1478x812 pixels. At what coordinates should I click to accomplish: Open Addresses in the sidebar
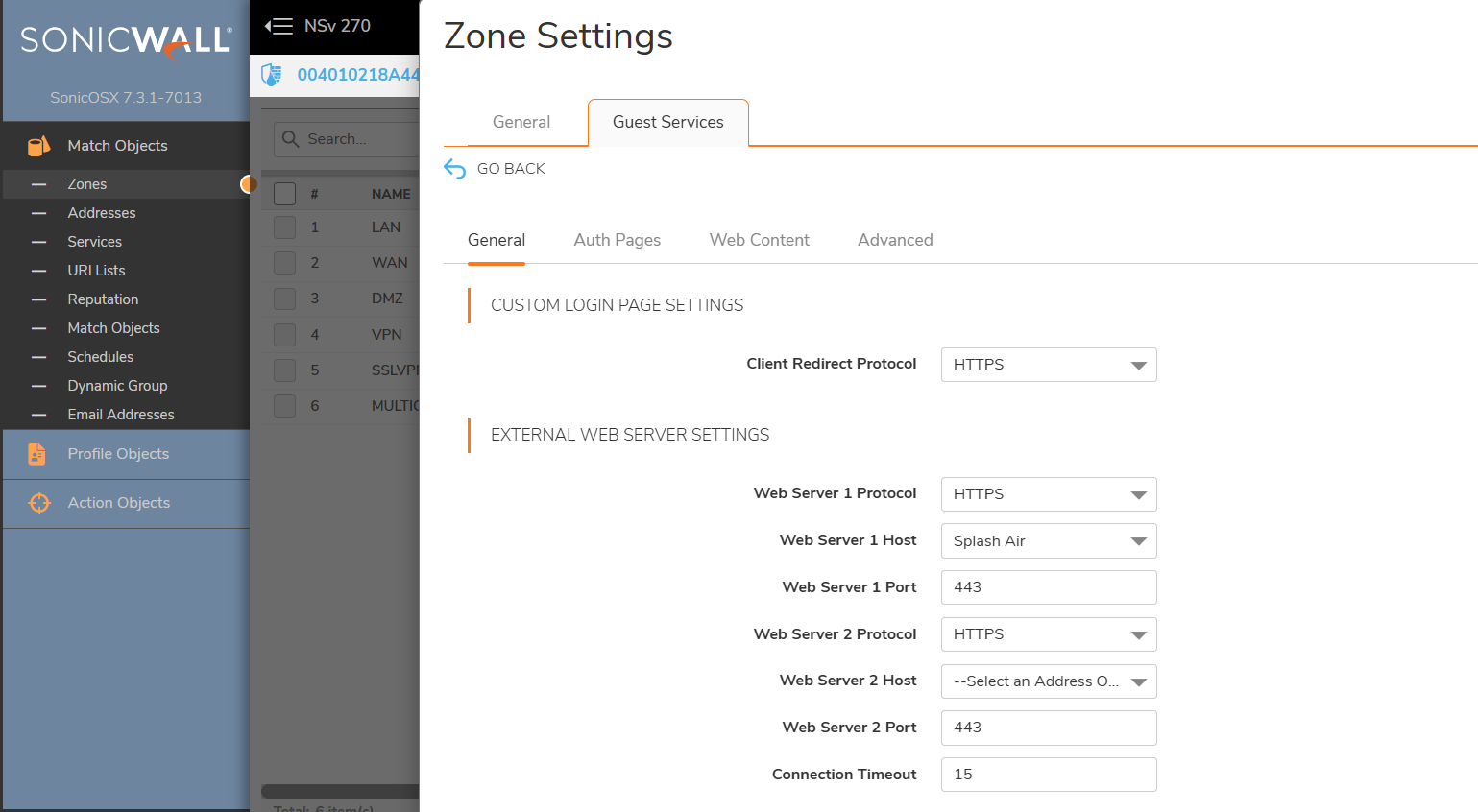point(102,213)
